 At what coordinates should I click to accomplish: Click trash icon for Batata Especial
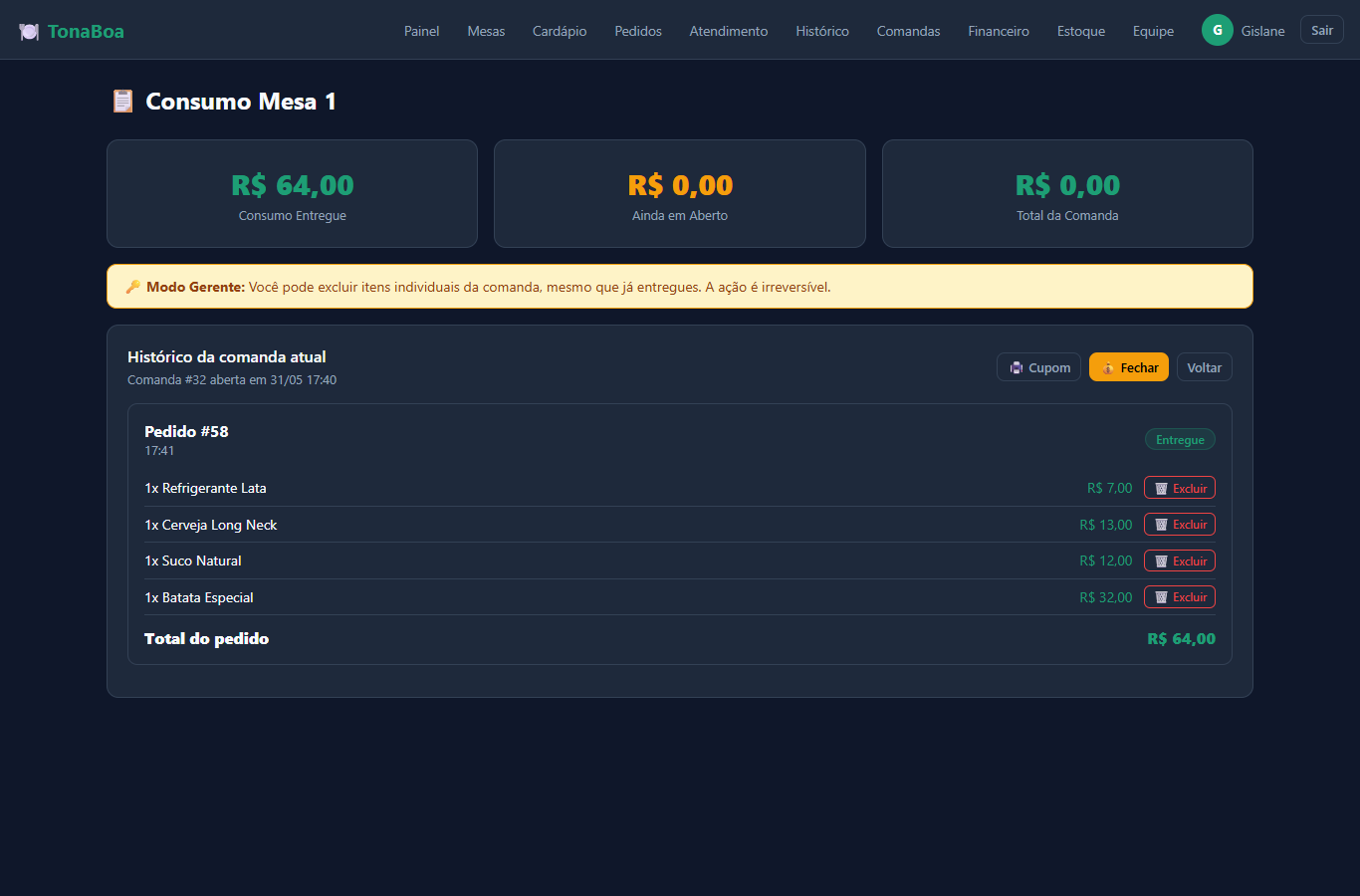(1161, 597)
